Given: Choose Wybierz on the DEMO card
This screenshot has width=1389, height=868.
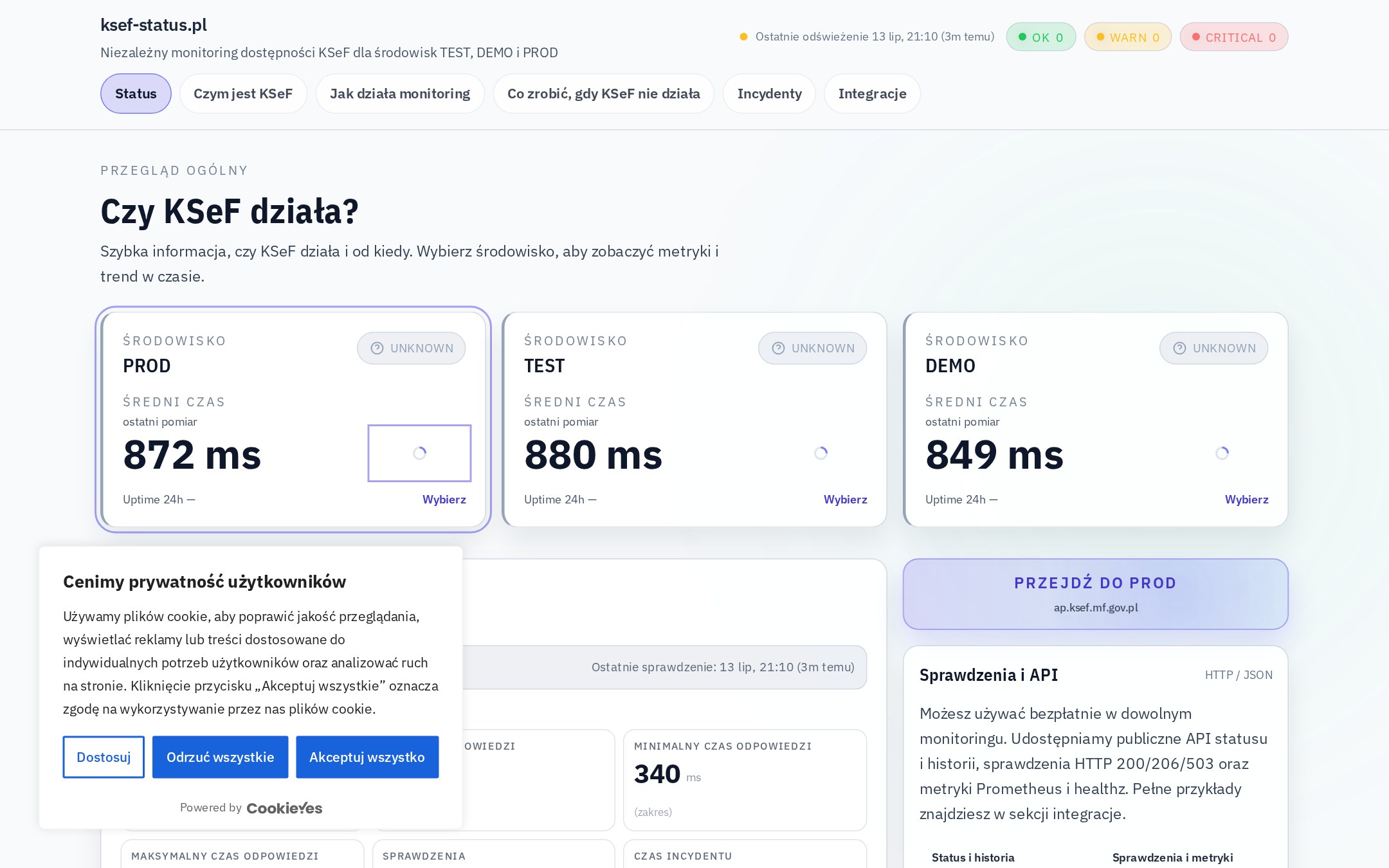Looking at the screenshot, I should 1247,500.
